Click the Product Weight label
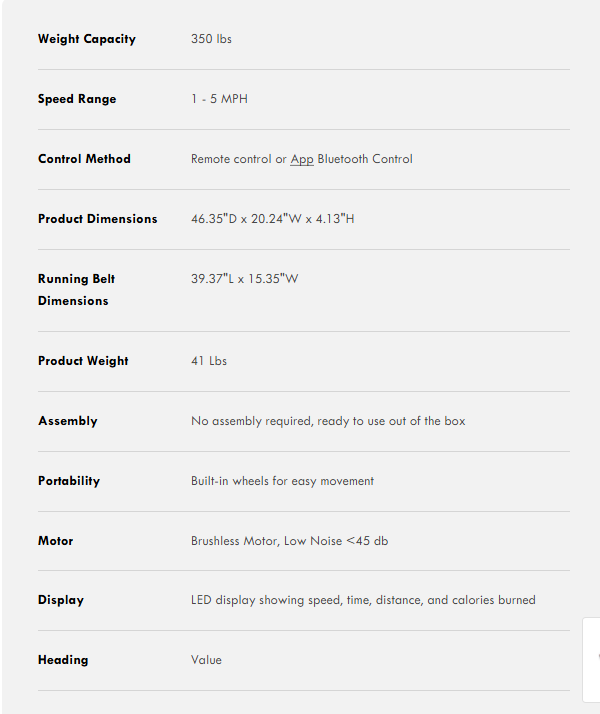Viewport: 600px width, 714px height. click(83, 361)
